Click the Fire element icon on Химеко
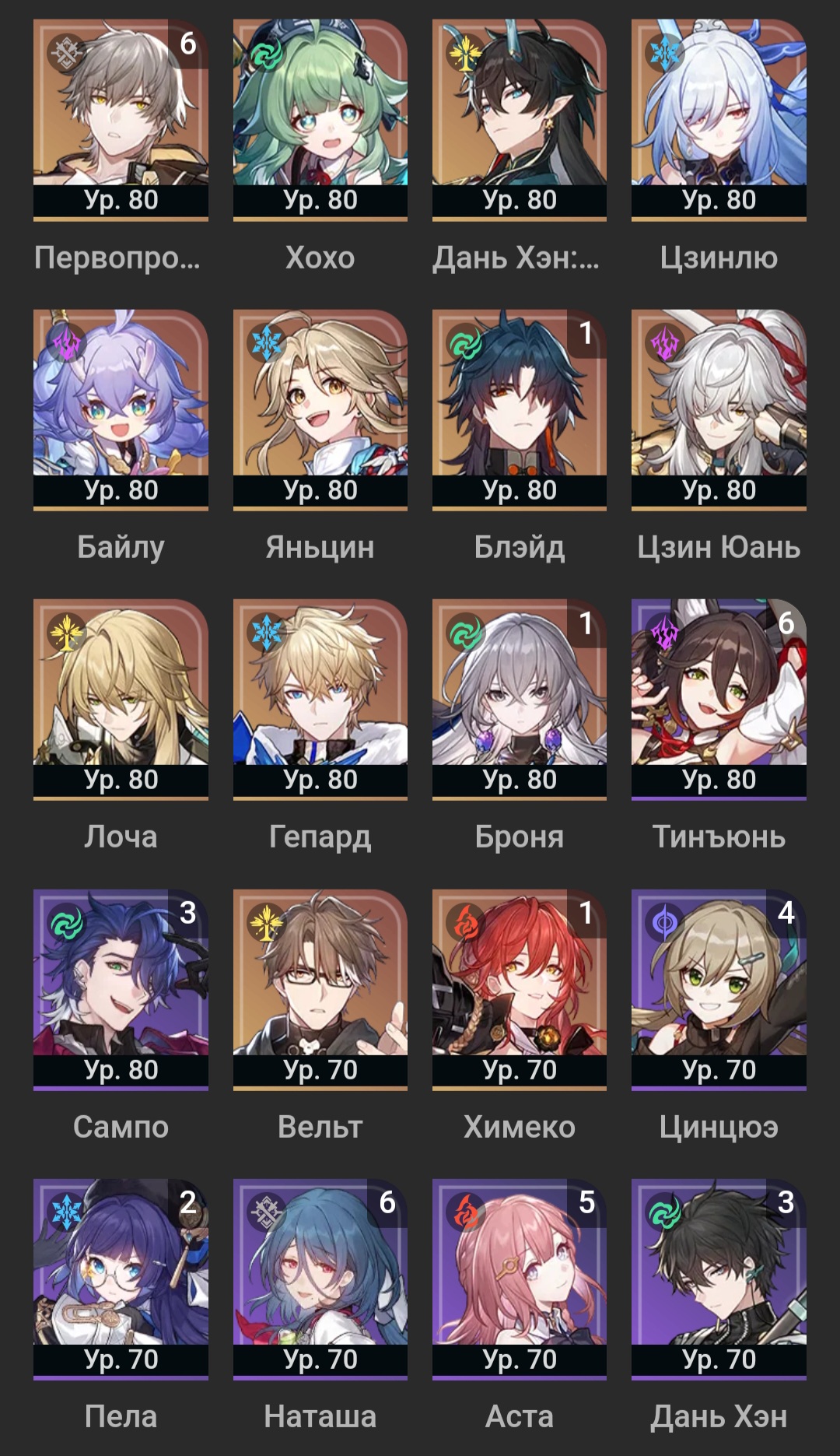The height and width of the screenshot is (1456, 840). click(x=465, y=922)
